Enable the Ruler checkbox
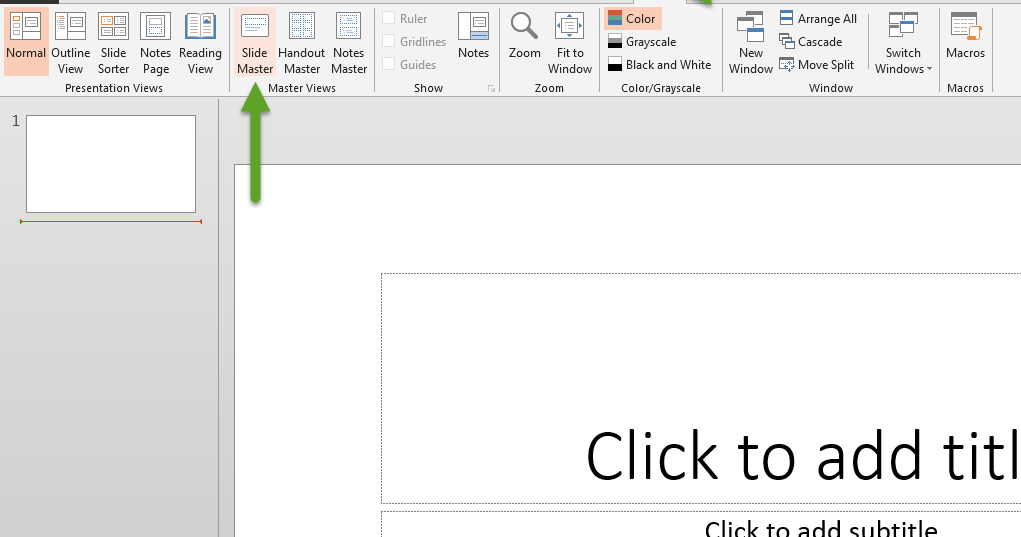The height and width of the screenshot is (537, 1021). pos(389,18)
